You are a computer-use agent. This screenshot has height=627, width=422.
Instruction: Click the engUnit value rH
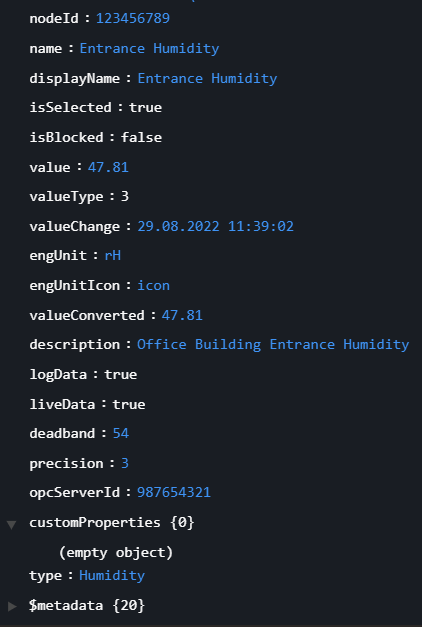click(x=112, y=256)
